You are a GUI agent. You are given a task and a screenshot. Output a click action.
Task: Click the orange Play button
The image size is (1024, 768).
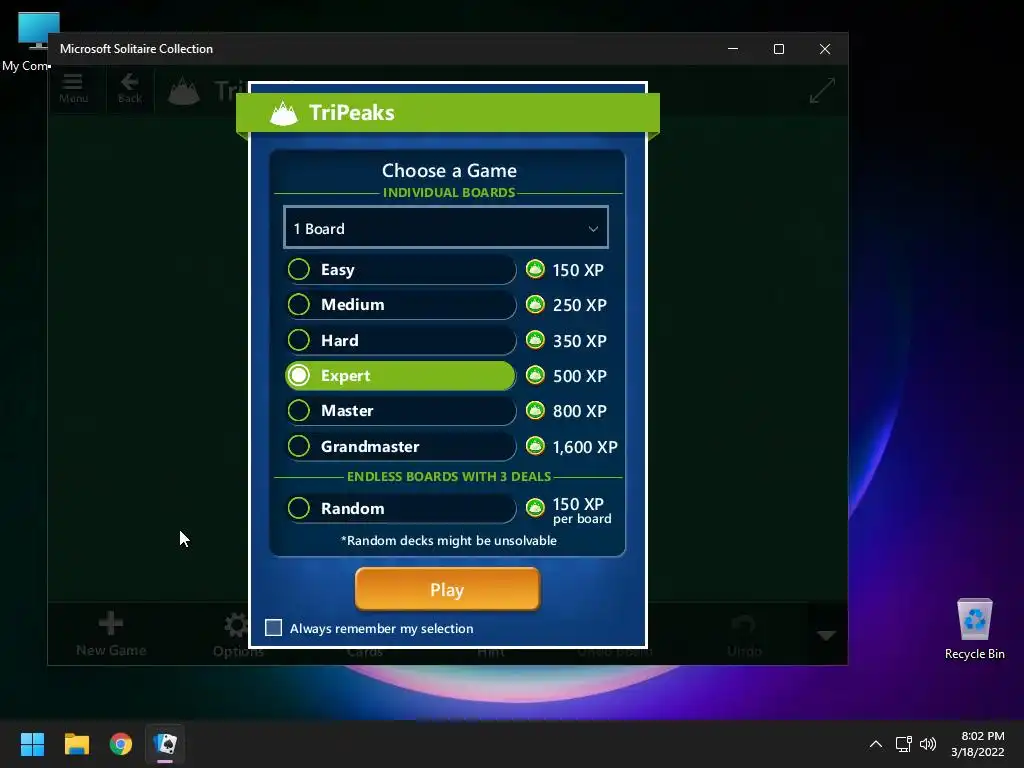(447, 589)
